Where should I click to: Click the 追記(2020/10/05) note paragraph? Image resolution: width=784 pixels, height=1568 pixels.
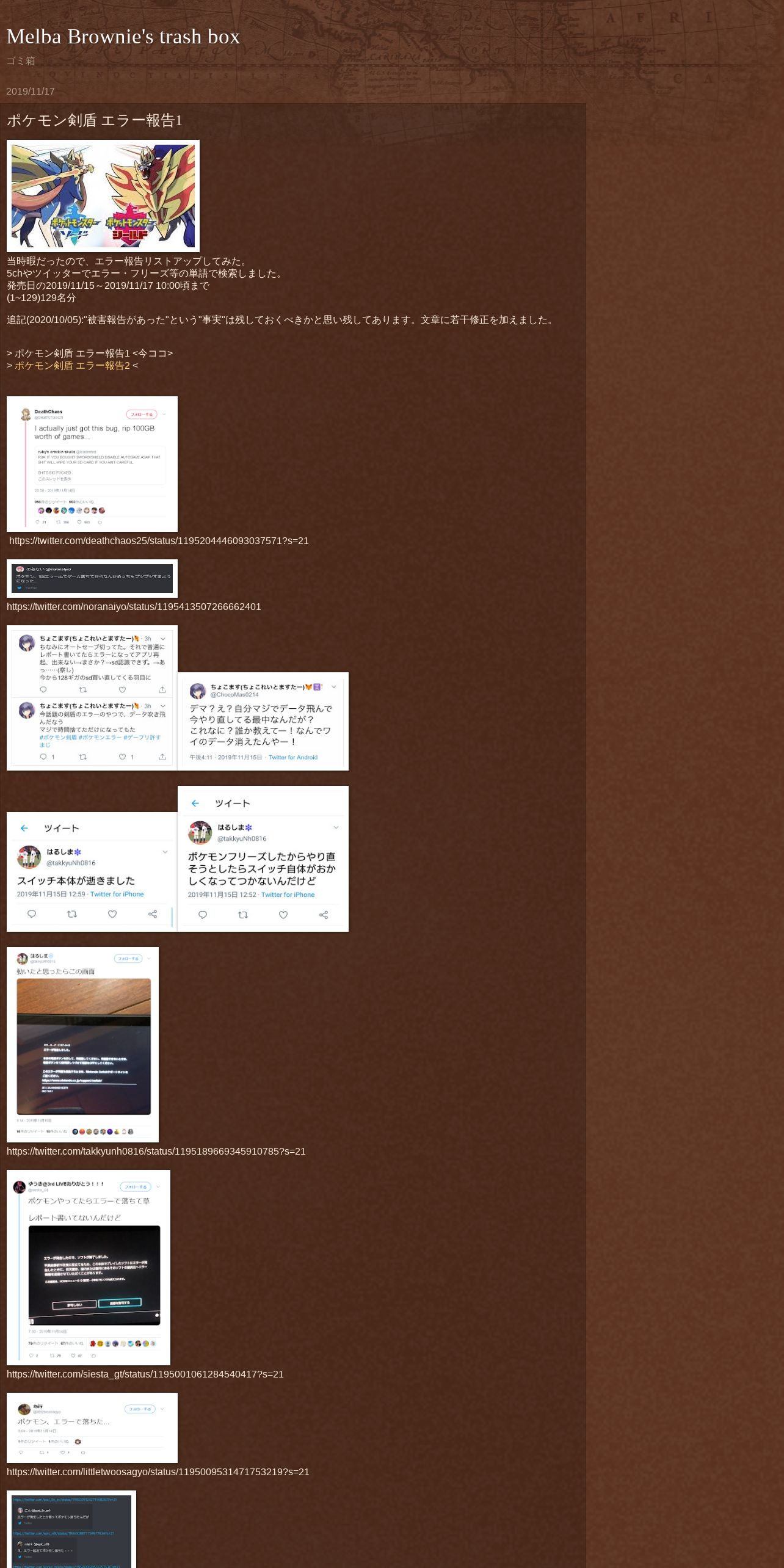(281, 319)
